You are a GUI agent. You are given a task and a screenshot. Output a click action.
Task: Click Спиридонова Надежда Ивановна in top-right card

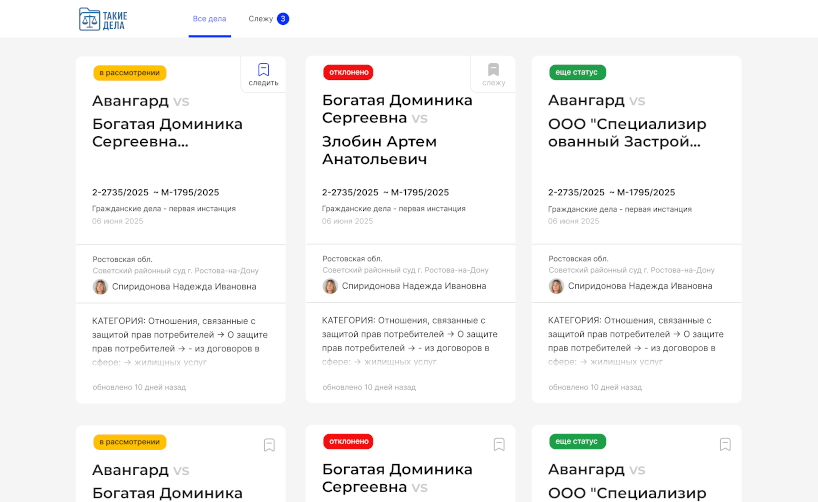tap(640, 286)
